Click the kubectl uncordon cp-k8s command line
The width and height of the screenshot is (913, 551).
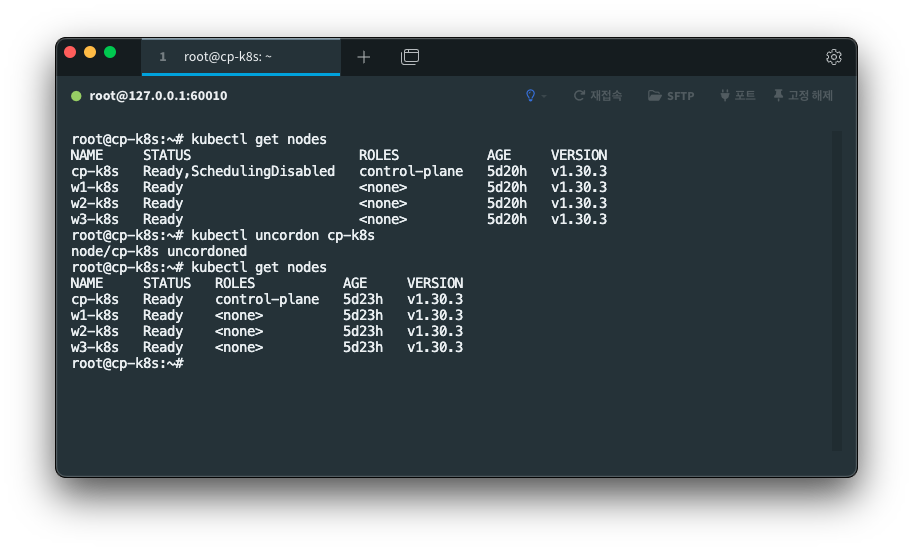(223, 235)
